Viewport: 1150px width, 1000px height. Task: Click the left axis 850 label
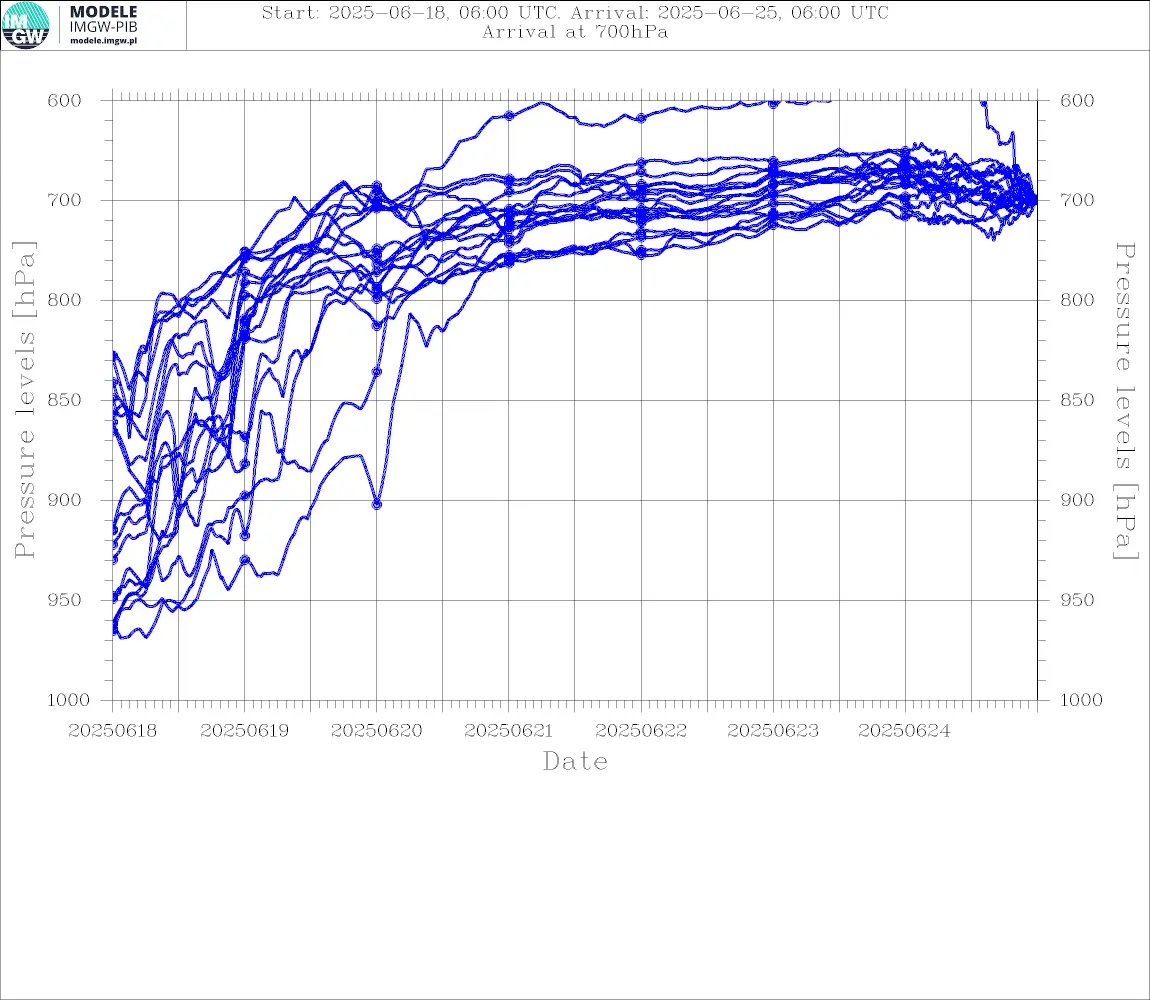[65, 400]
